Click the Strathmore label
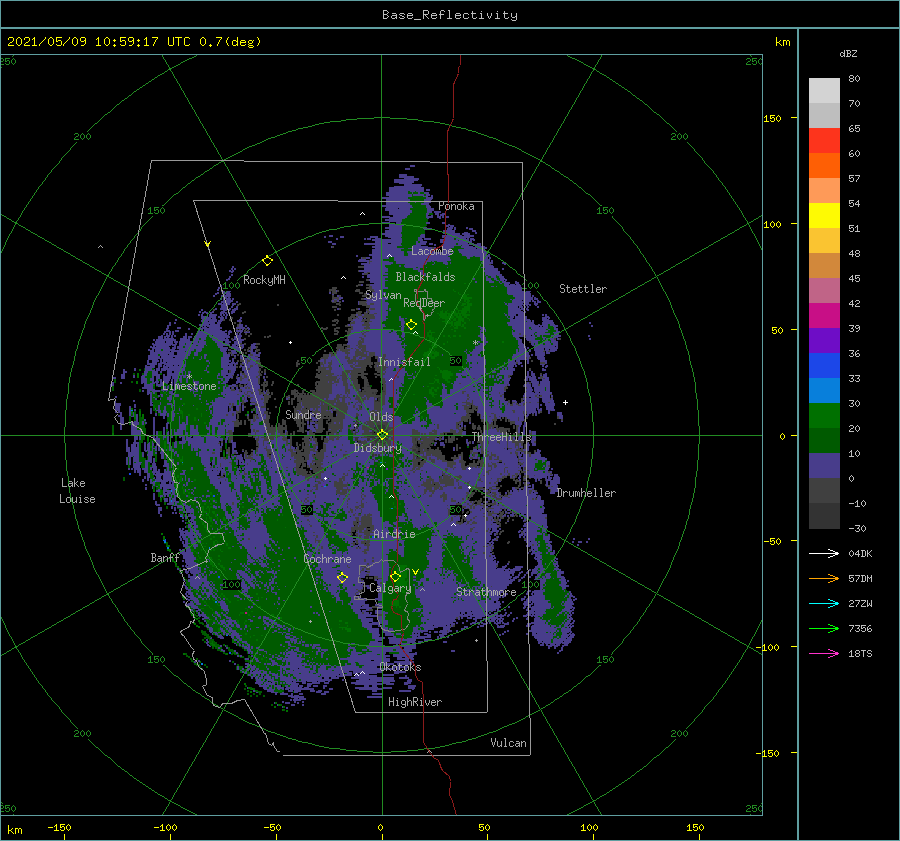 486,592
